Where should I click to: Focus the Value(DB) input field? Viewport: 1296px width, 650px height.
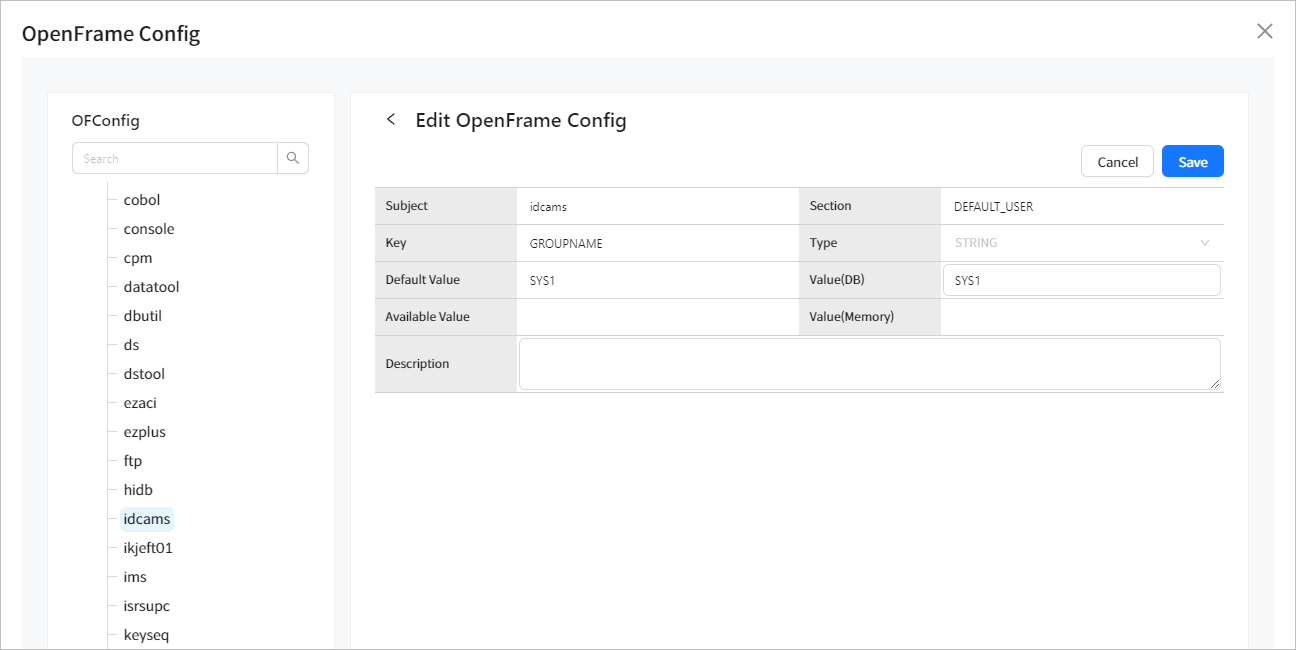click(1081, 280)
